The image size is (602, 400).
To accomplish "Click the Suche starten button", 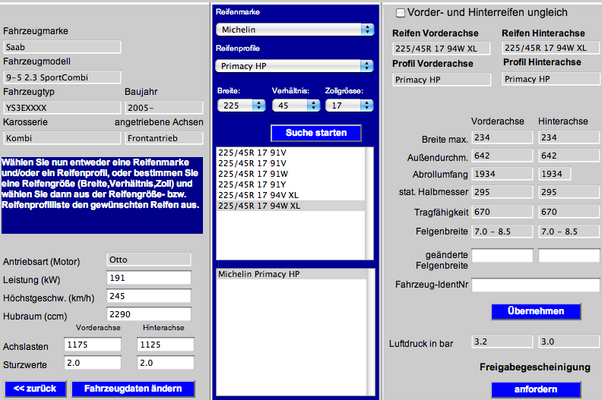I will pos(316,133).
